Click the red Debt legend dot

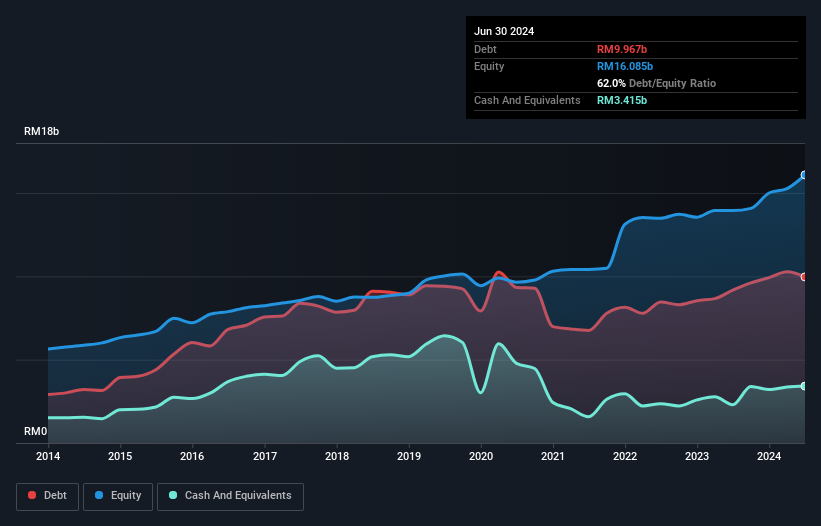pos(33,495)
